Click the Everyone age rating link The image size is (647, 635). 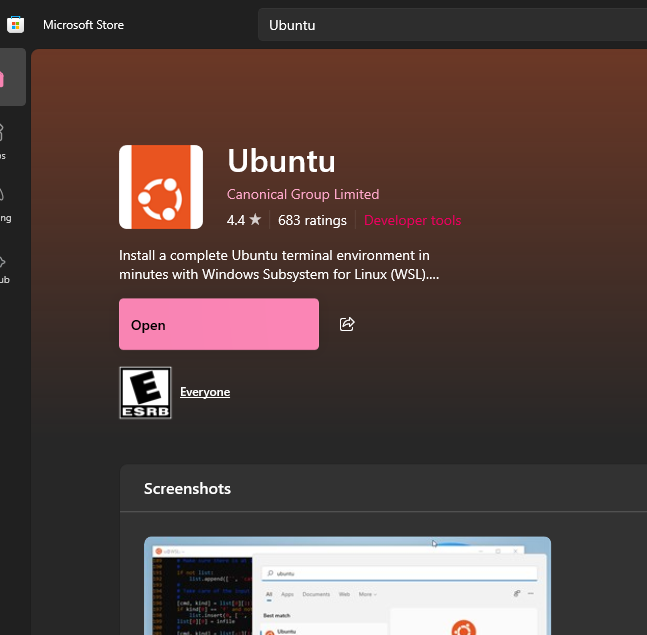205,392
